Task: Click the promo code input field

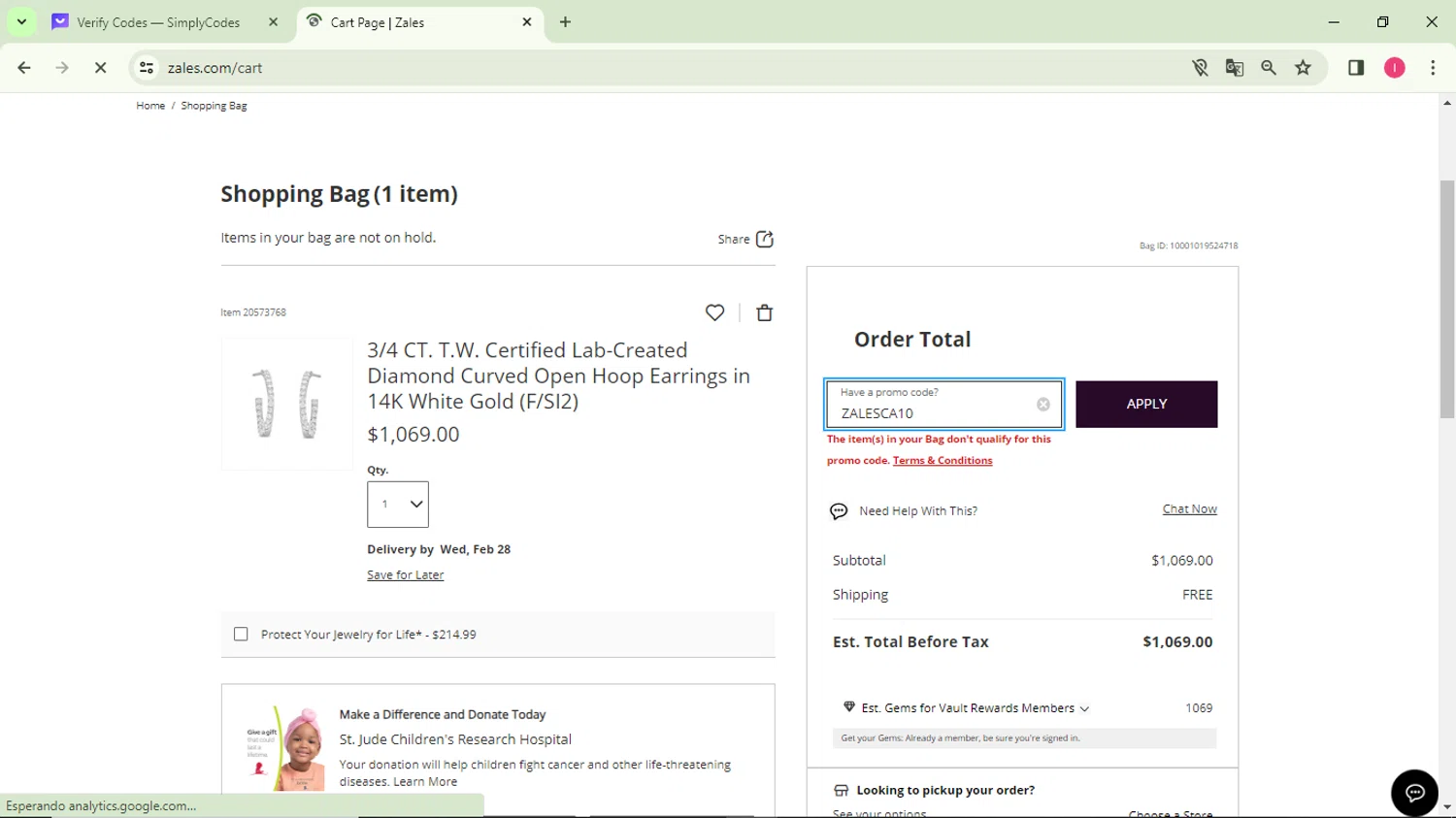Action: tap(943, 404)
